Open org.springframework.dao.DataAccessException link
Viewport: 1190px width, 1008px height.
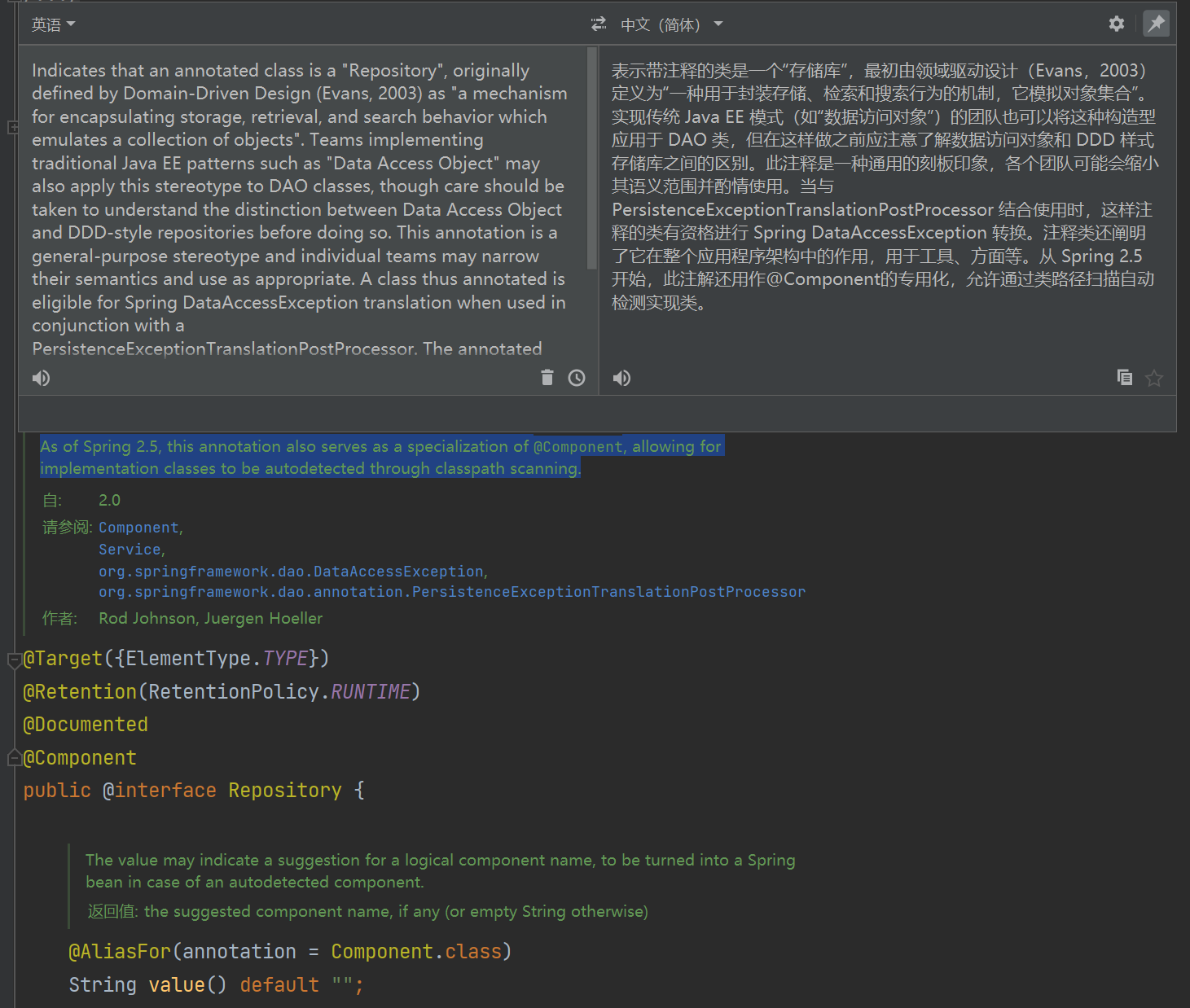click(291, 572)
